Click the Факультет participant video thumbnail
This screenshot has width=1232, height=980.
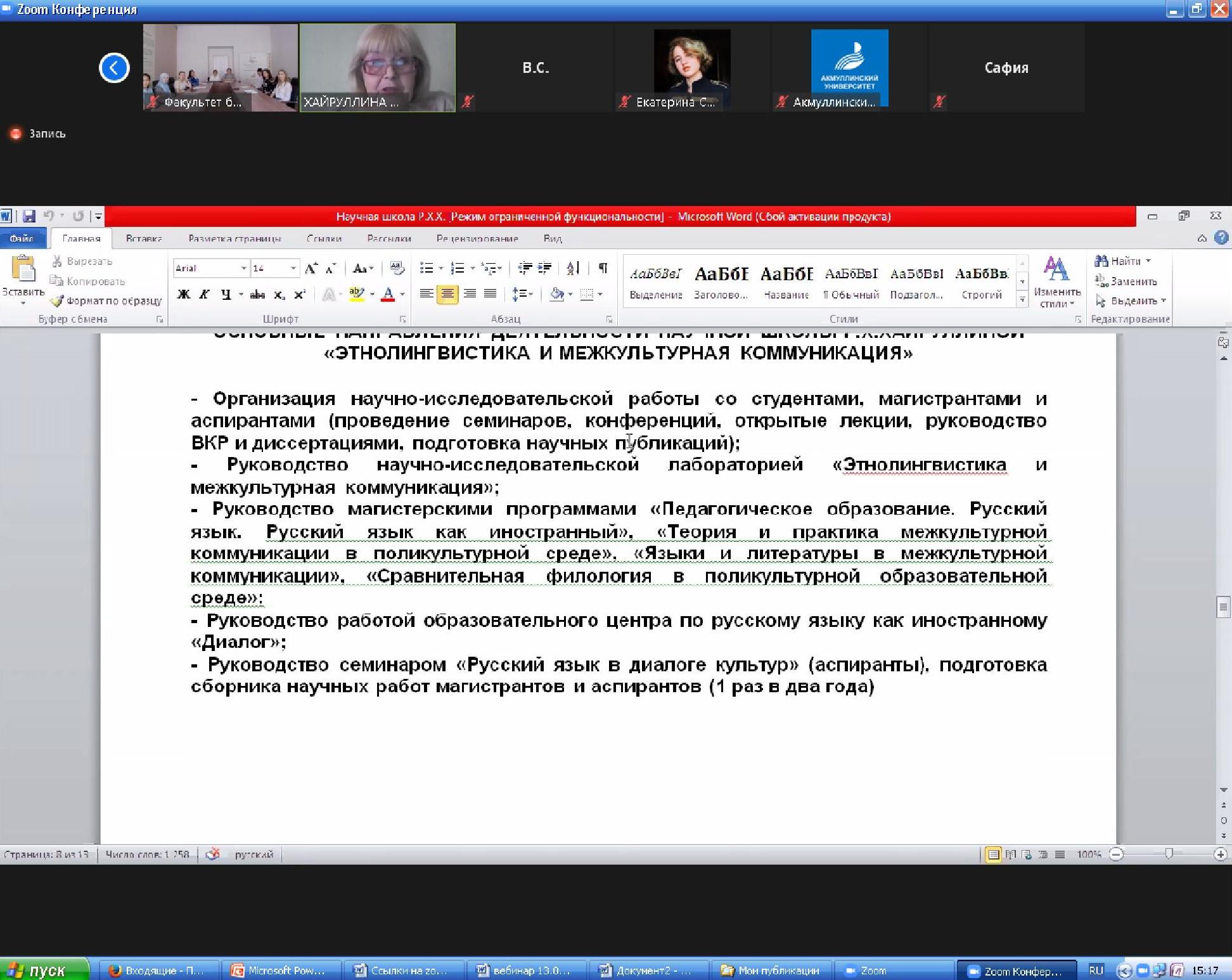[x=220, y=67]
